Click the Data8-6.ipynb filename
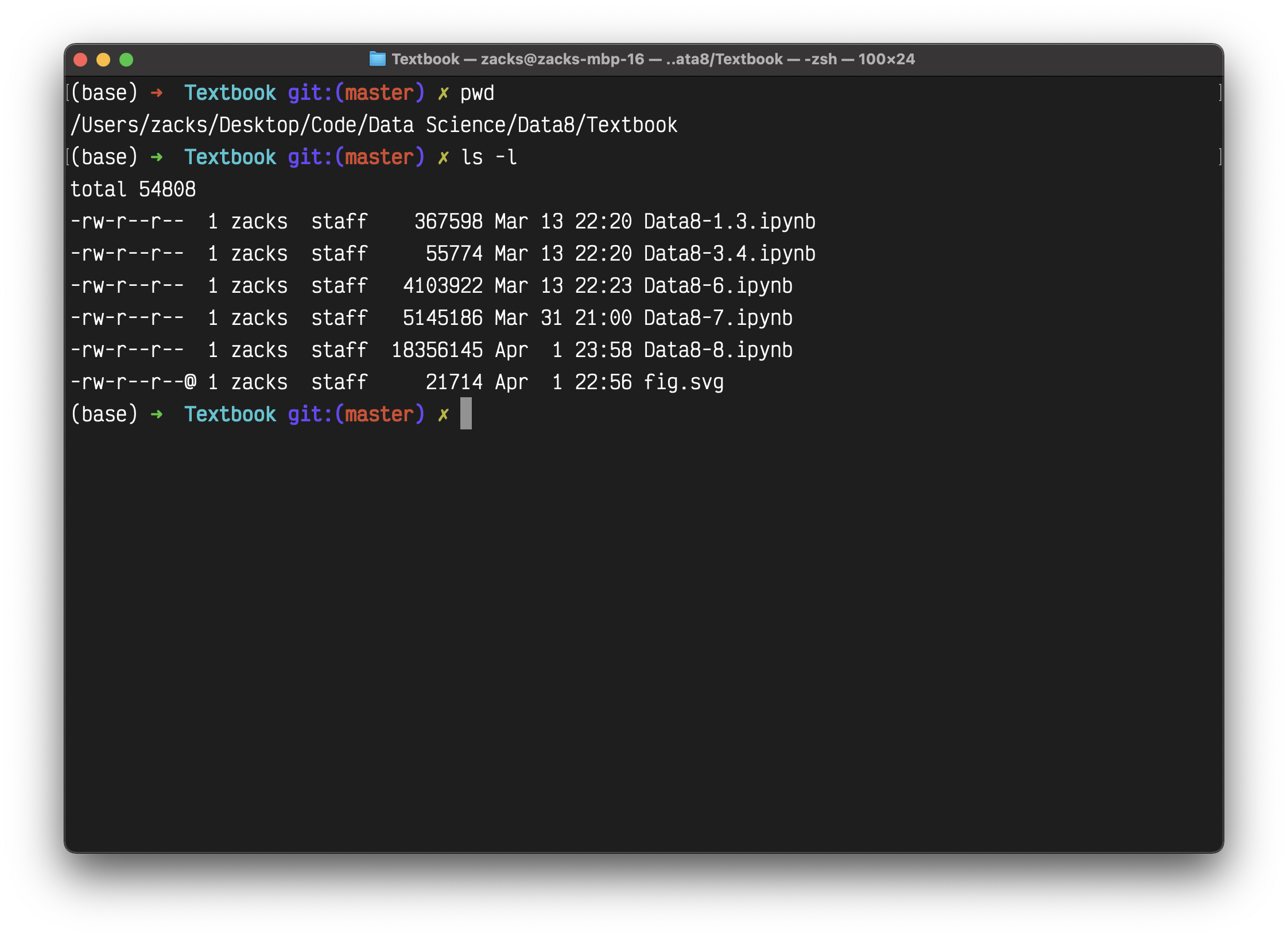 (718, 286)
